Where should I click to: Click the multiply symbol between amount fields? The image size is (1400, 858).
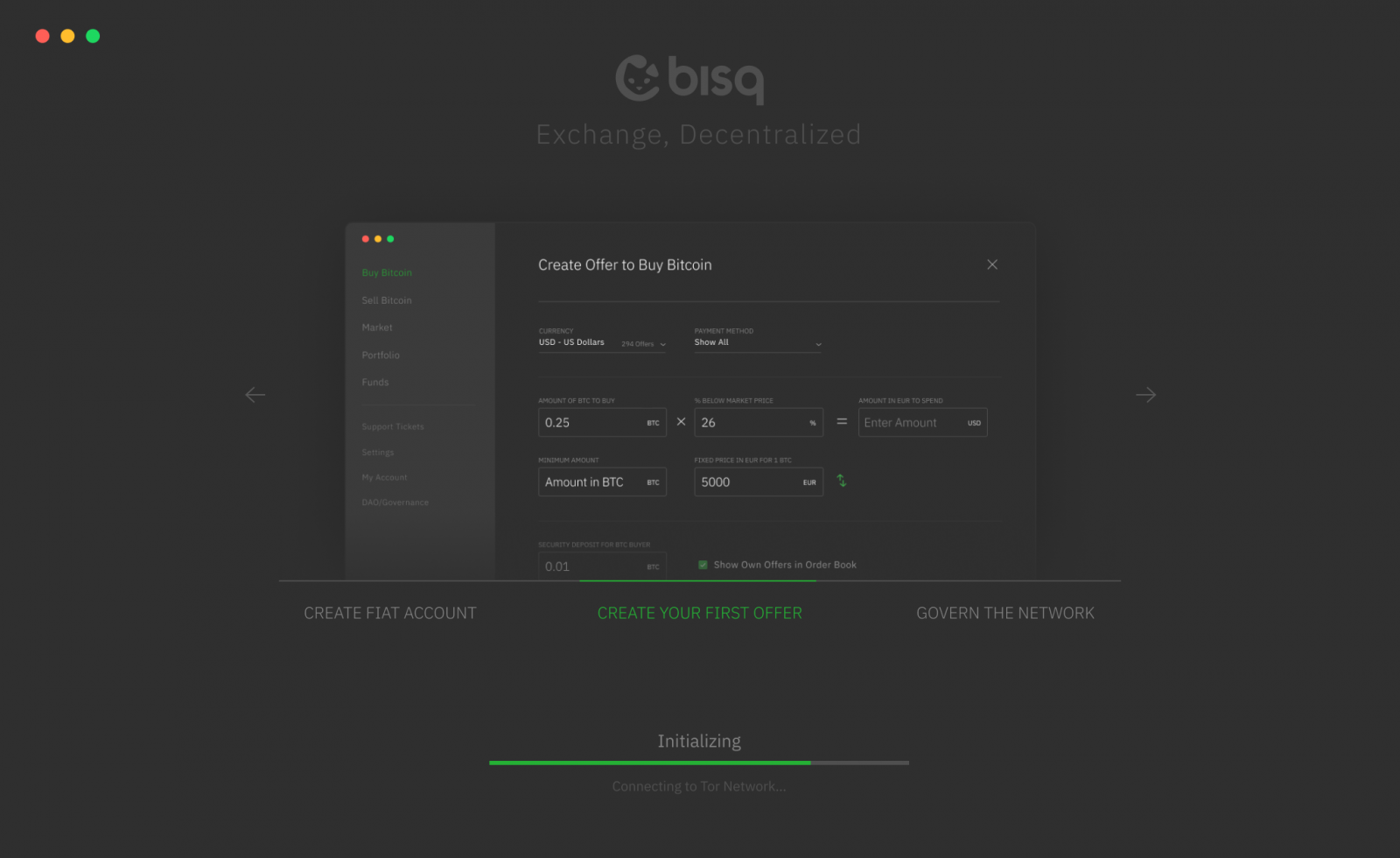(681, 422)
